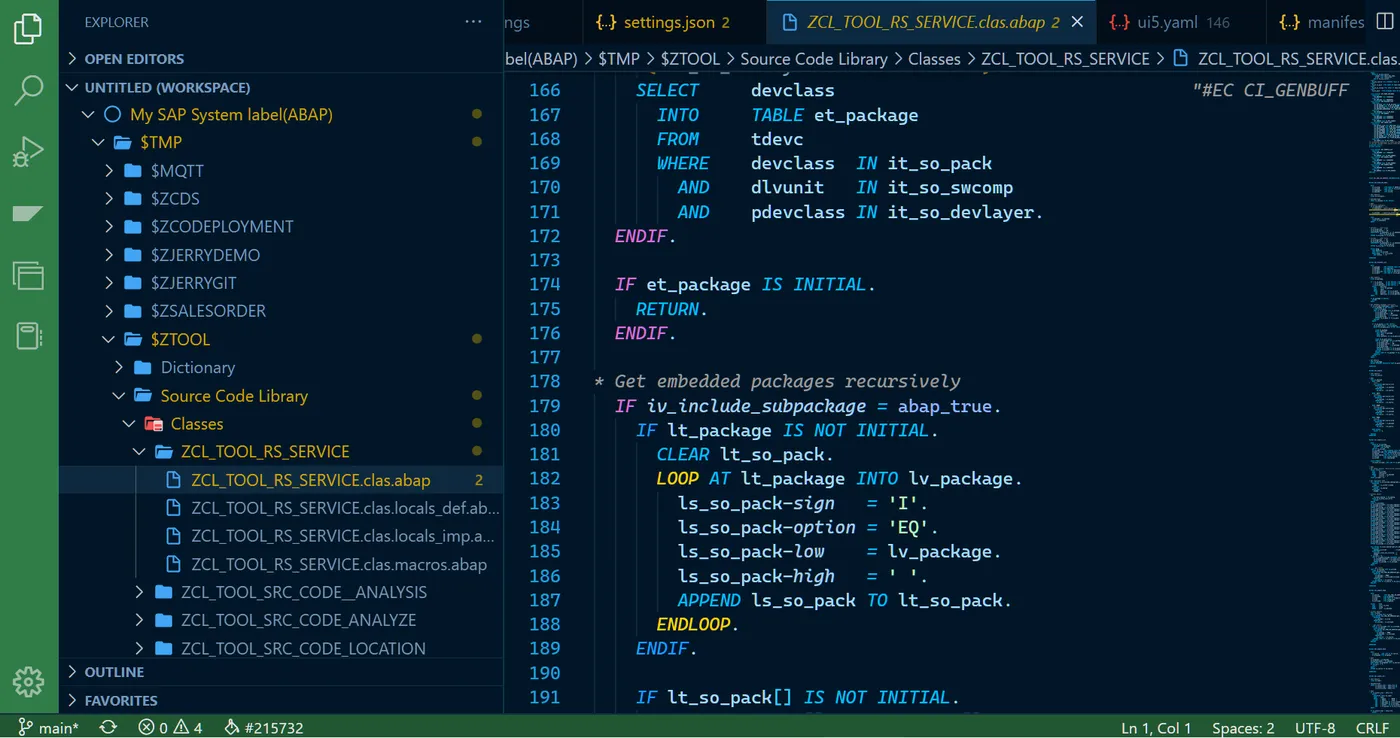Image resolution: width=1400 pixels, height=738 pixels.
Task: Close the ZCL_TOOL_RS_SERVICE.clas.abap tab
Action: pos(1077,22)
